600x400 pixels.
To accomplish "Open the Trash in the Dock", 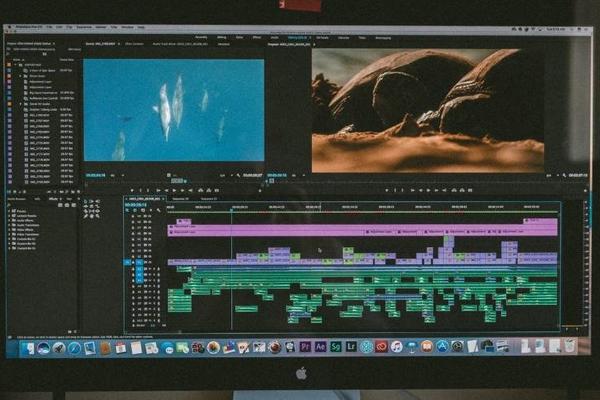I will pyautogui.click(x=570, y=346).
